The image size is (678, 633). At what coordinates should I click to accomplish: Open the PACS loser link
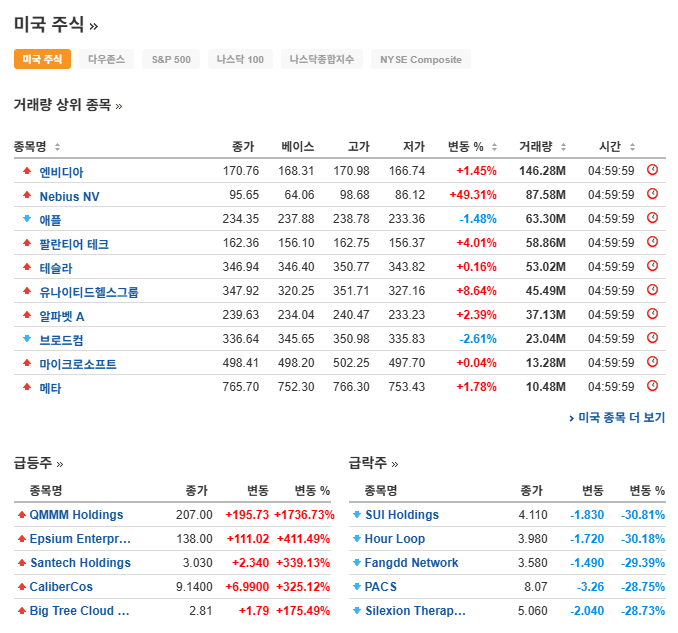point(381,587)
